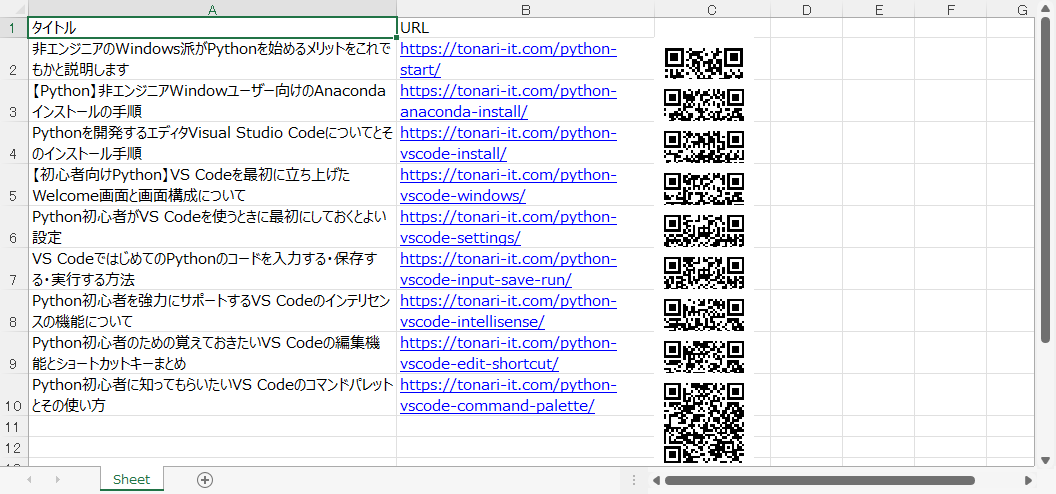The height and width of the screenshot is (494, 1056).
Task: Select the QR code image in row 4
Action: [704, 147]
